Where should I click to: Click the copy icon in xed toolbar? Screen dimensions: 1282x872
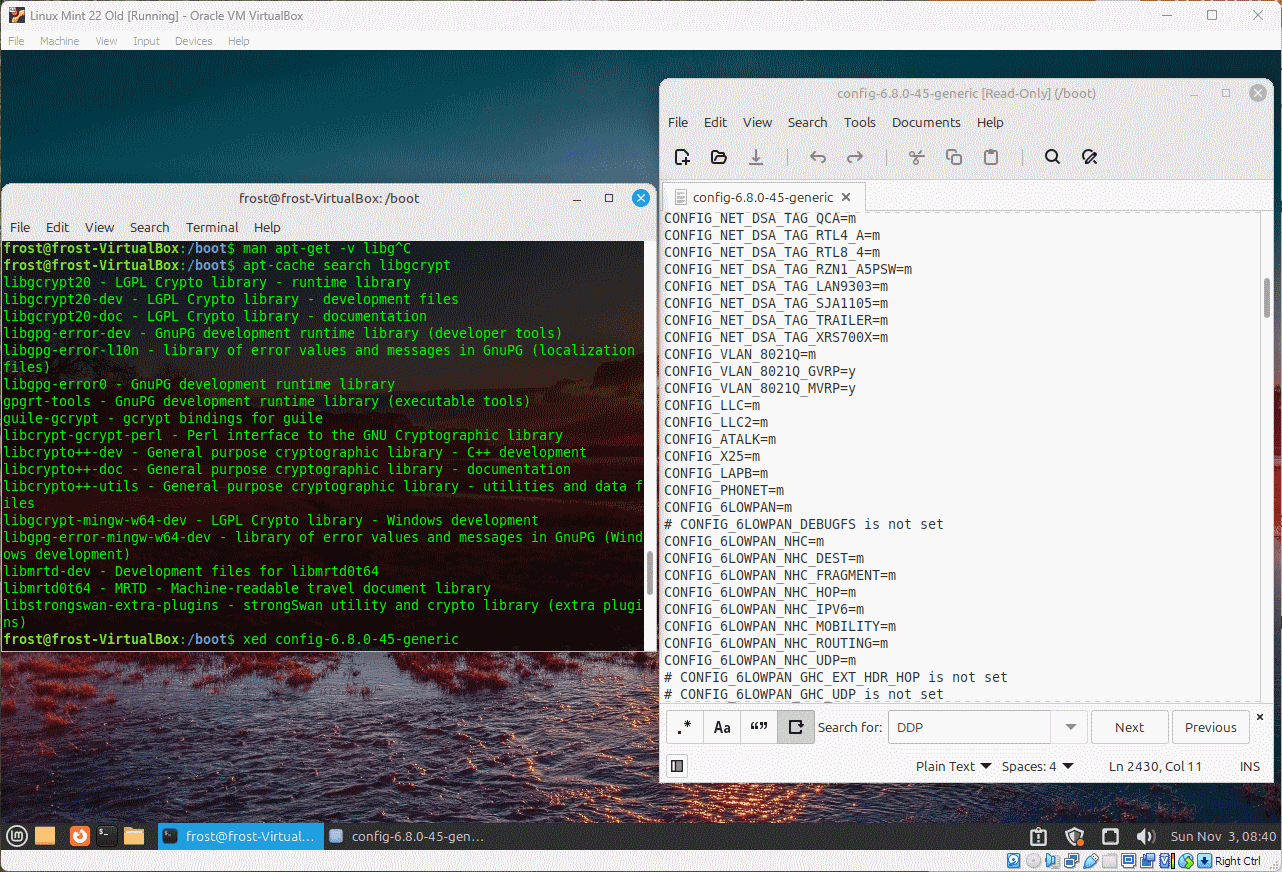953,157
